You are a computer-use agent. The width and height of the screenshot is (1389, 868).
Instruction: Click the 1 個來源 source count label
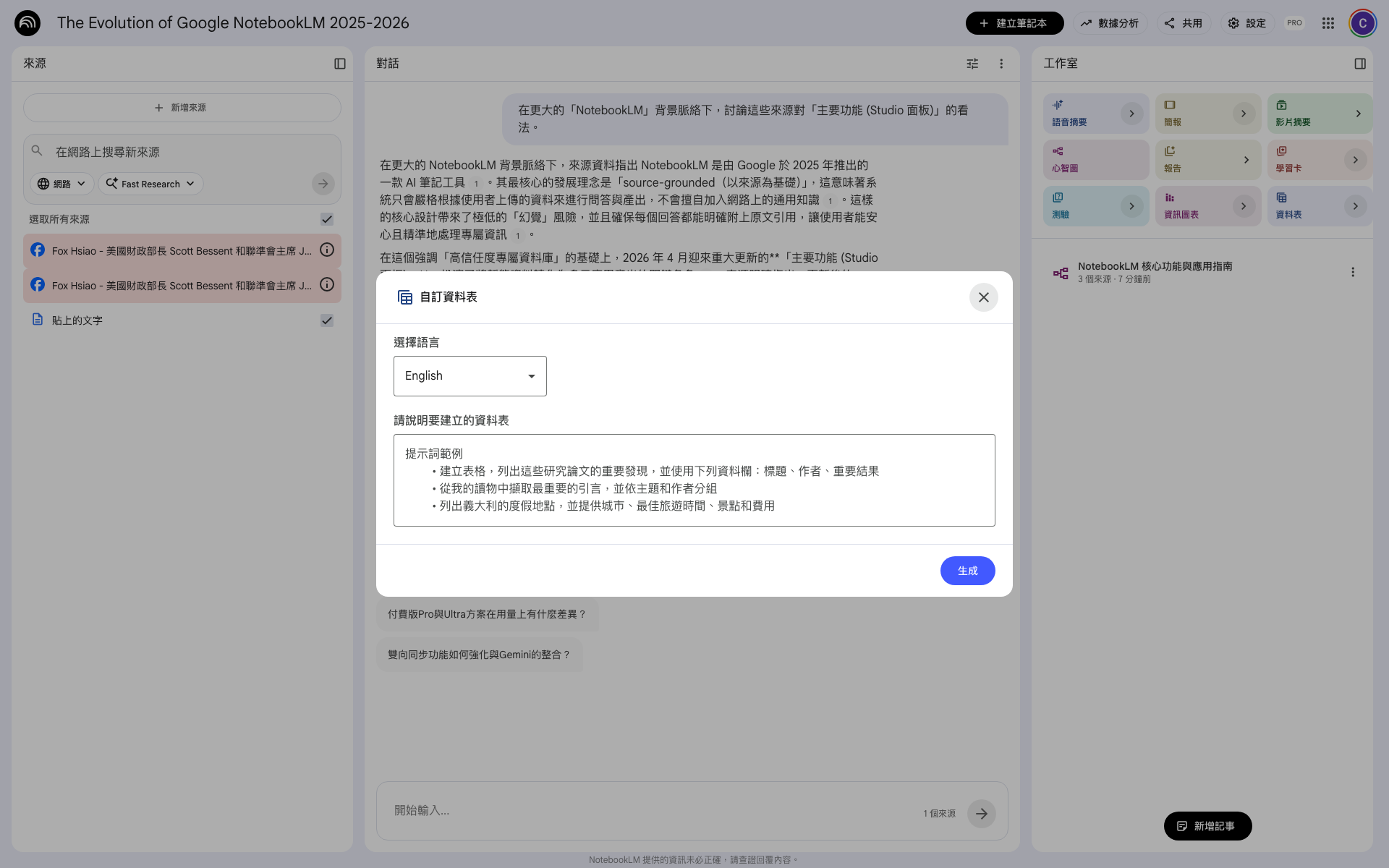tap(939, 814)
